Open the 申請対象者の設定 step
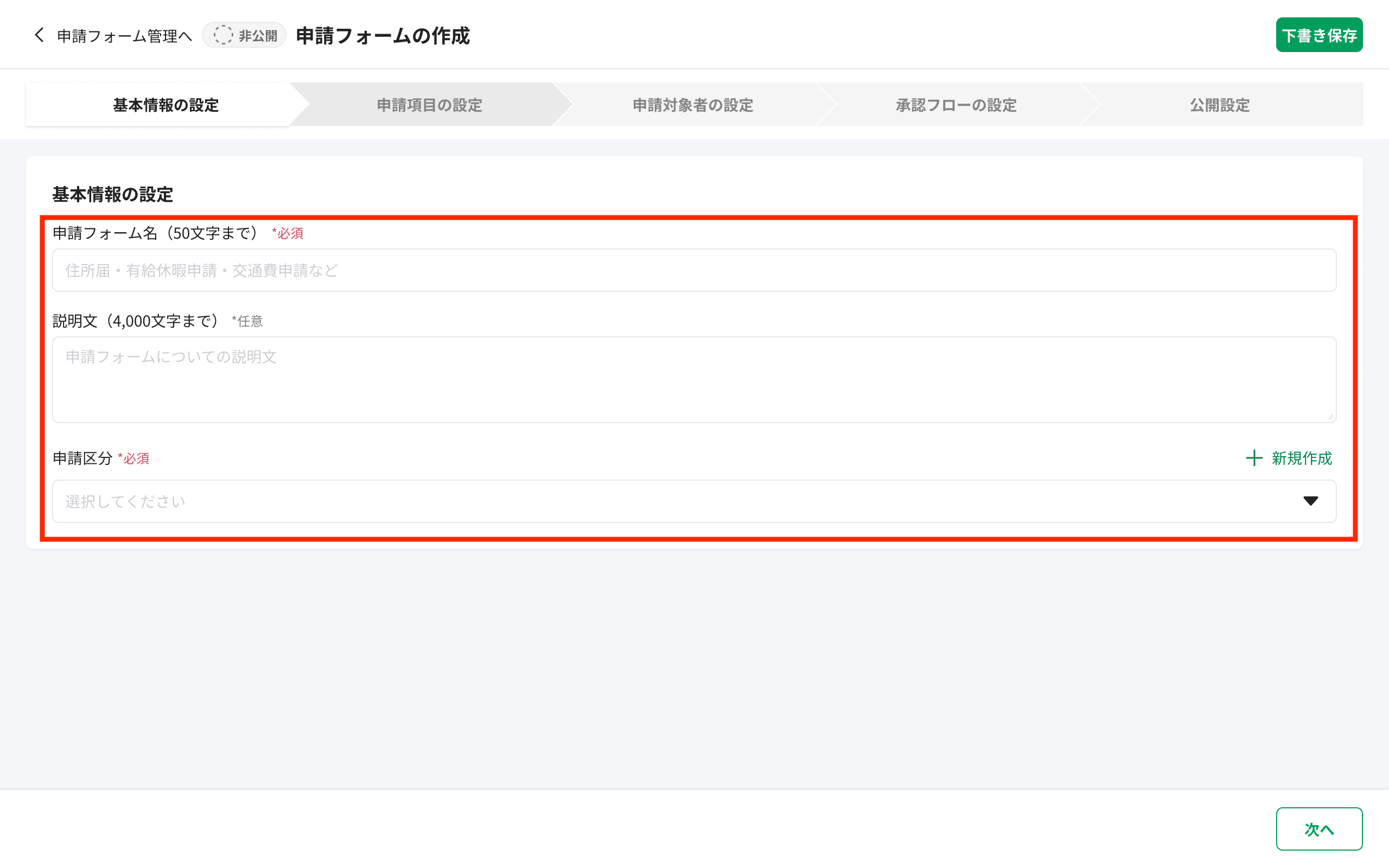 tap(692, 105)
